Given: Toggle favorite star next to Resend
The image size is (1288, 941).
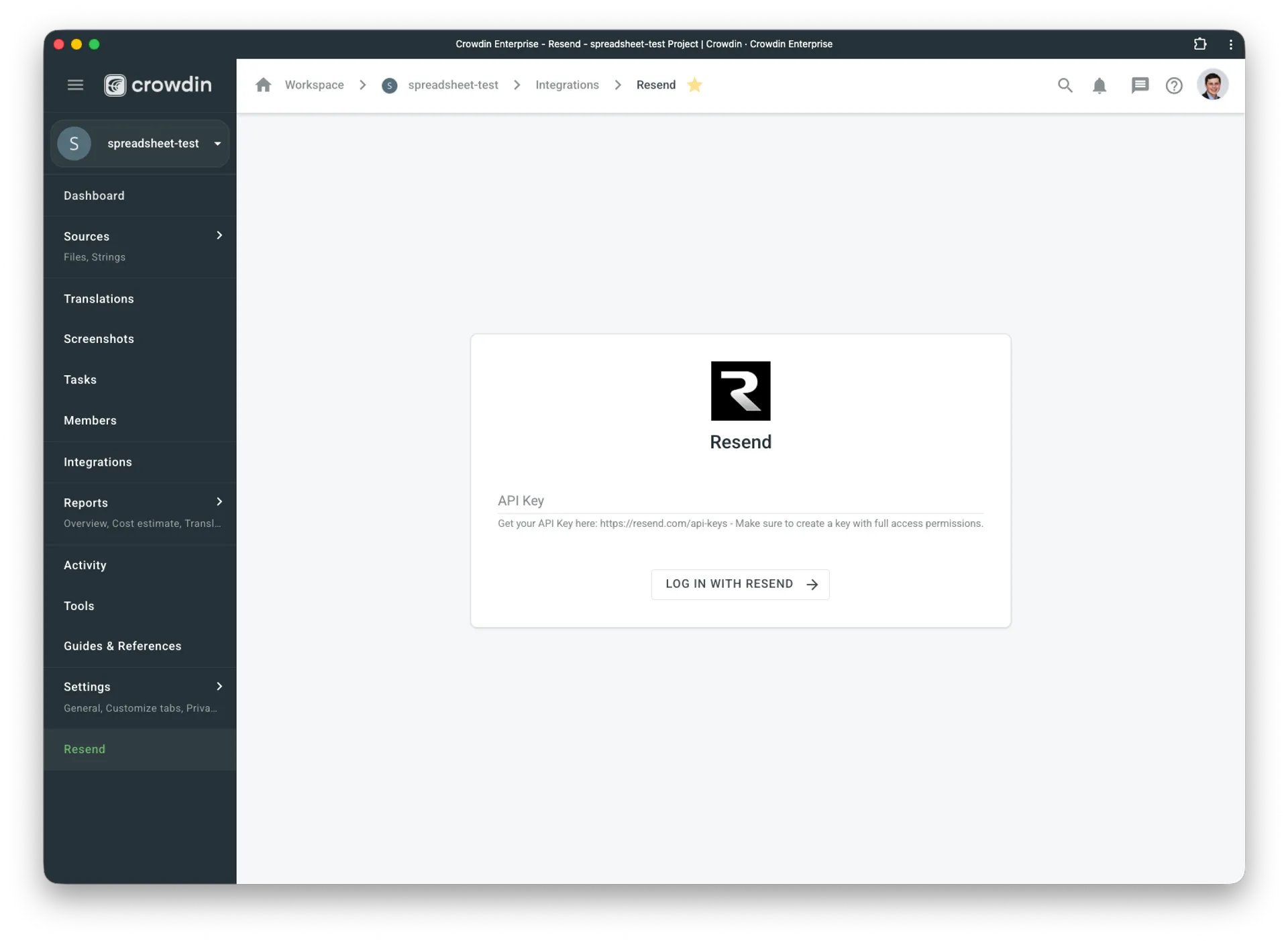Looking at the screenshot, I should 695,85.
